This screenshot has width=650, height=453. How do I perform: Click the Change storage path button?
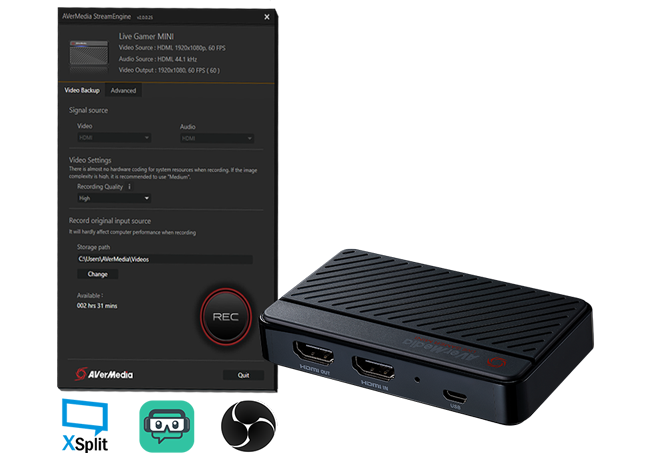click(98, 274)
